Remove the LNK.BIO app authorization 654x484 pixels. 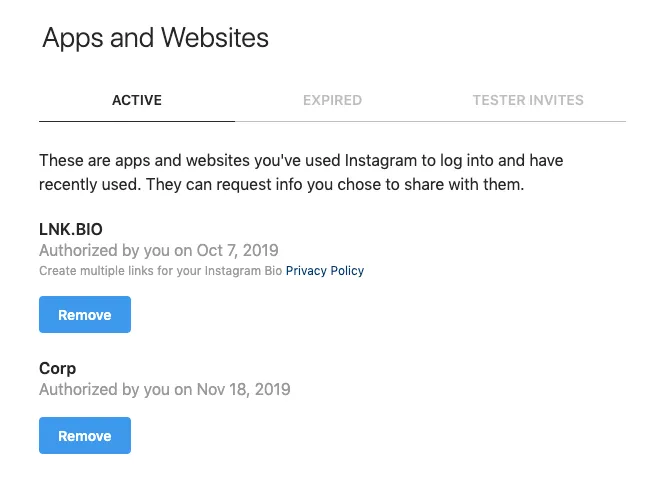pyautogui.click(x=85, y=315)
